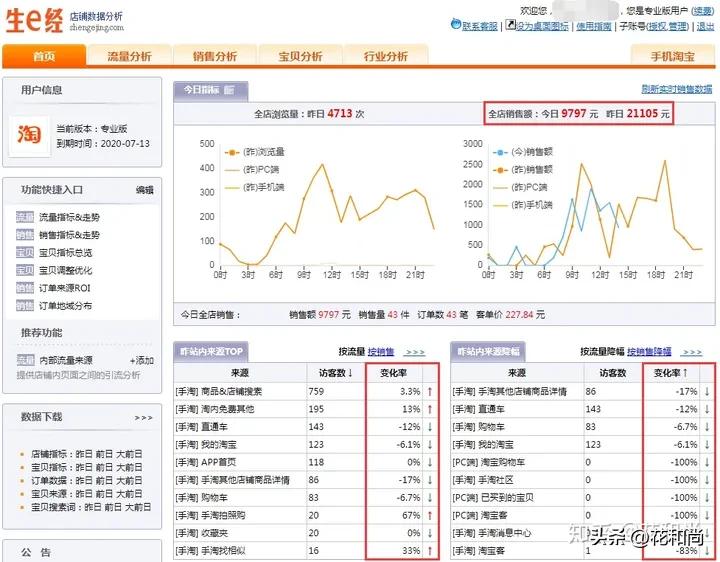Click [PC端] 淘宝购物车 row
720x562 pixels.
pyautogui.click(x=583, y=462)
